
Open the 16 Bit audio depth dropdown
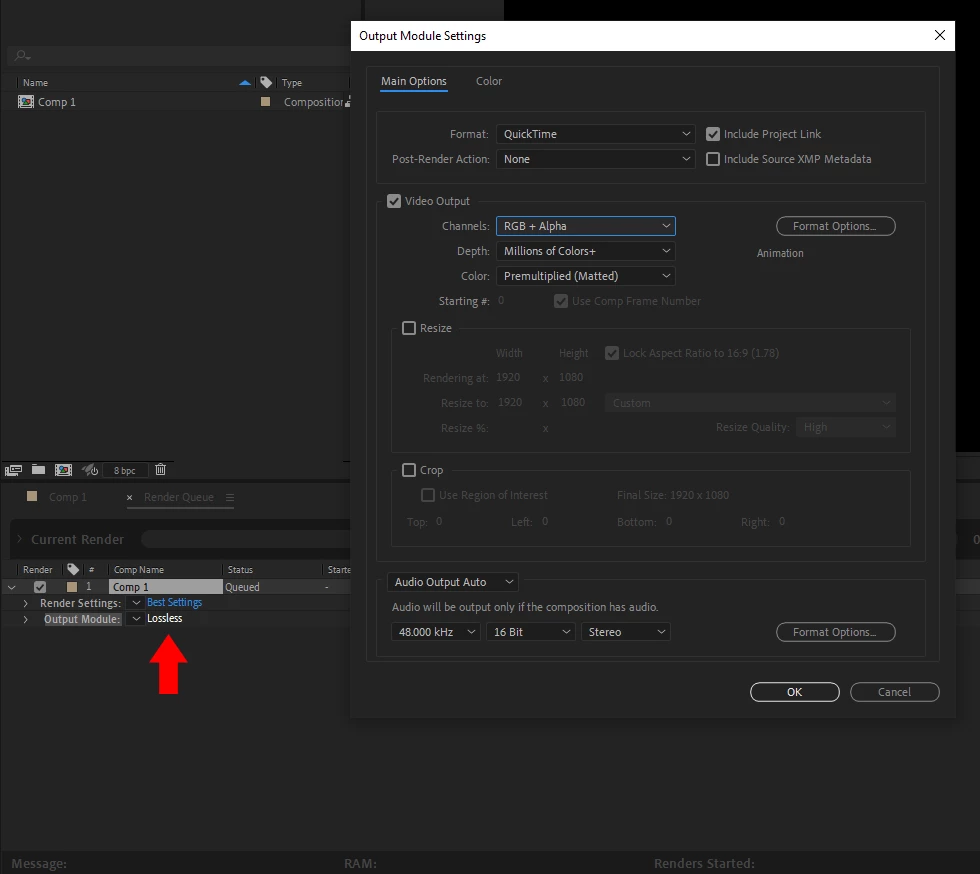(x=531, y=632)
